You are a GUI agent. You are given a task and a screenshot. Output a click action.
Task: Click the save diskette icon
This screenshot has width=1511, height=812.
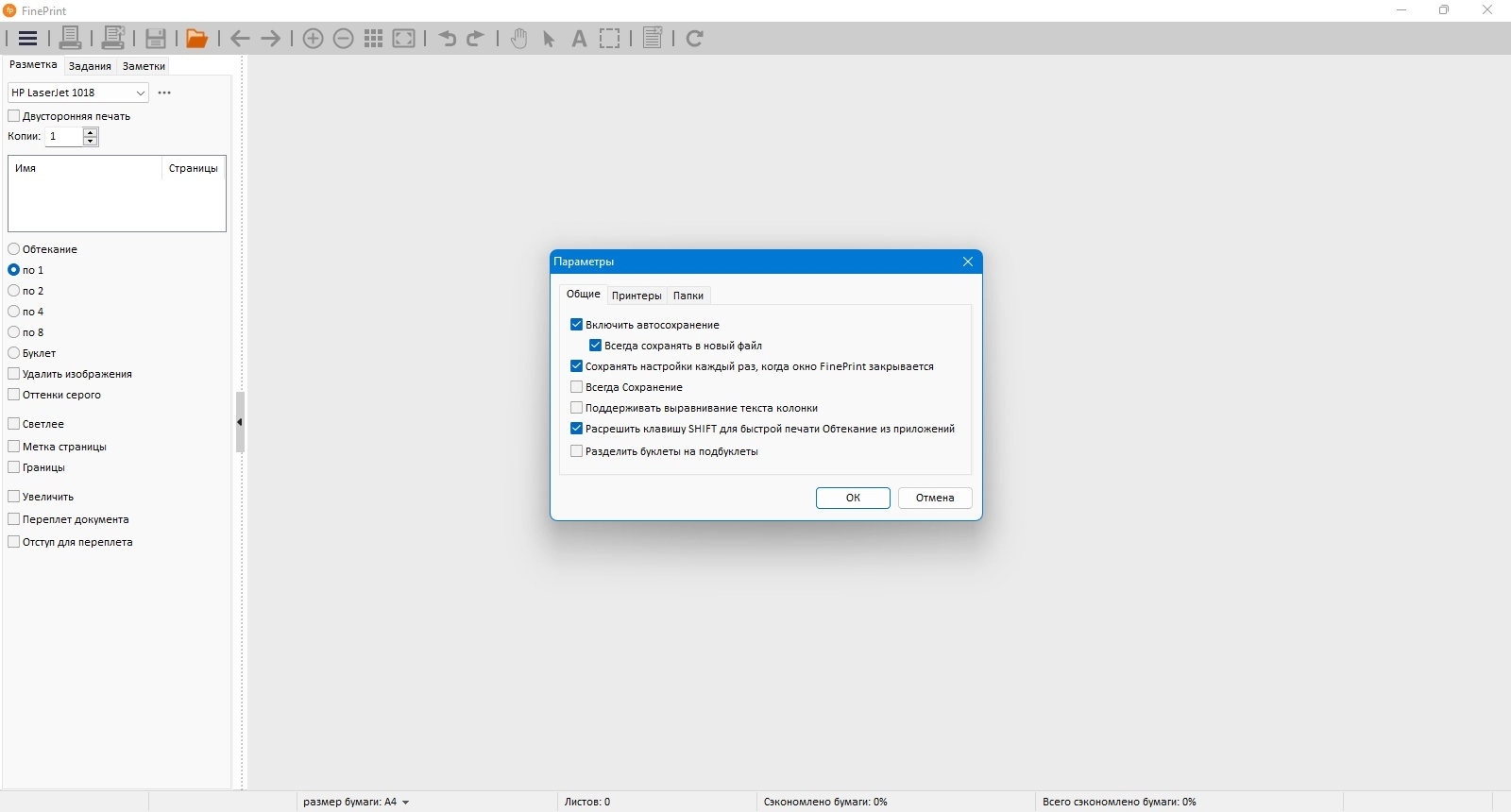[x=156, y=39]
